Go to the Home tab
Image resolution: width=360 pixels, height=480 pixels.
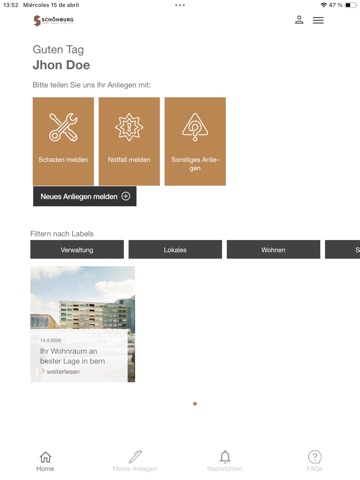[45, 461]
